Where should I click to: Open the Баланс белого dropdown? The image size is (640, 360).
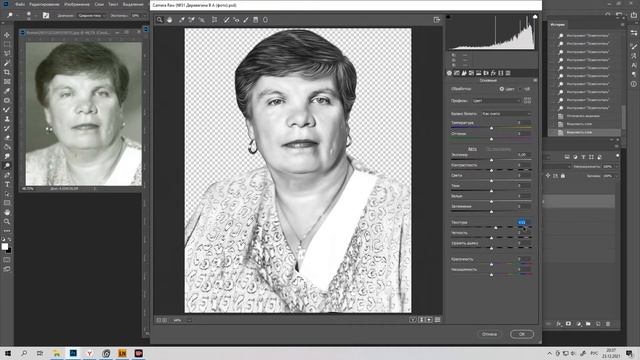(x=506, y=113)
